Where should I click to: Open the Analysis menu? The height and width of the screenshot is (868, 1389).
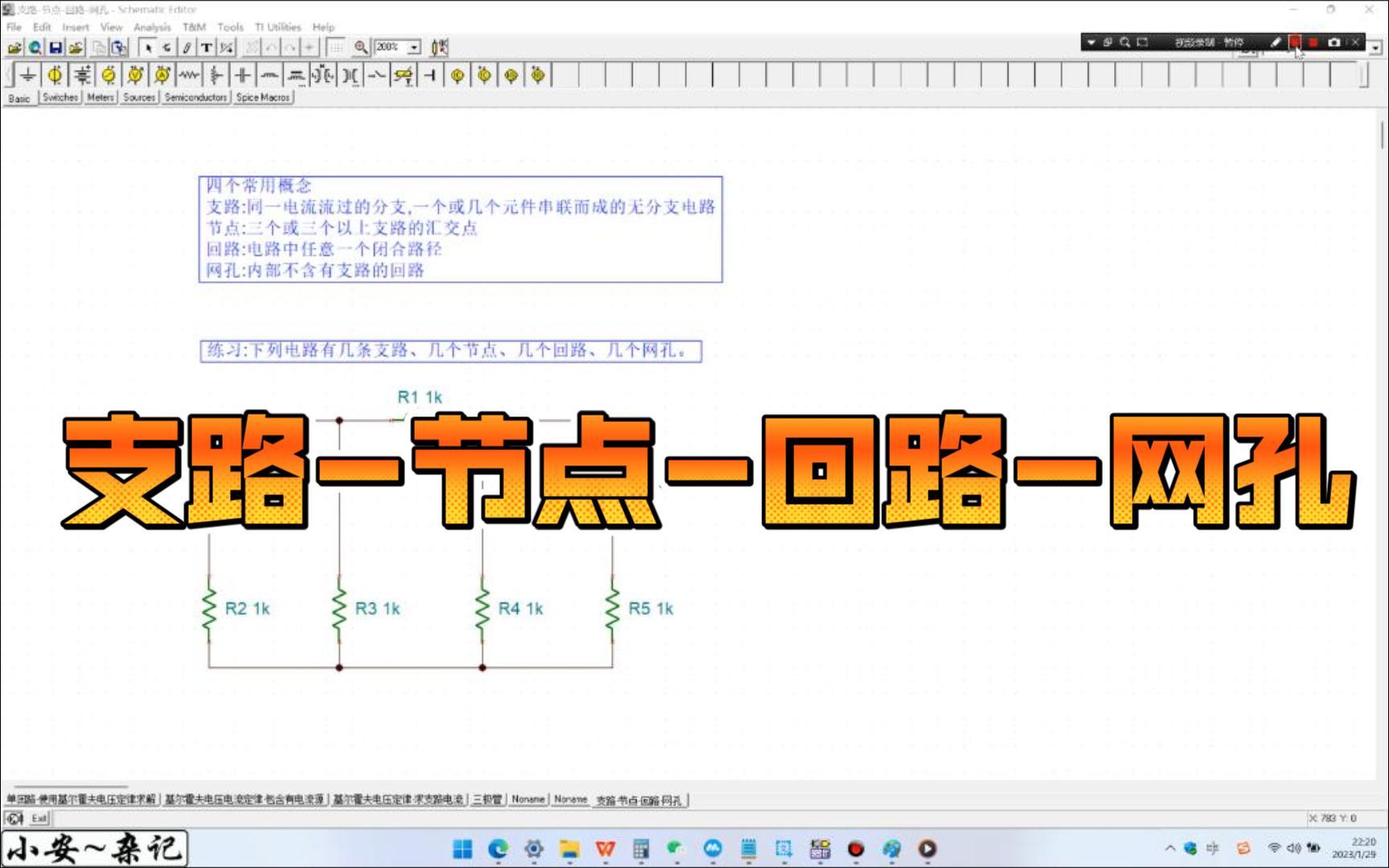pos(151,27)
